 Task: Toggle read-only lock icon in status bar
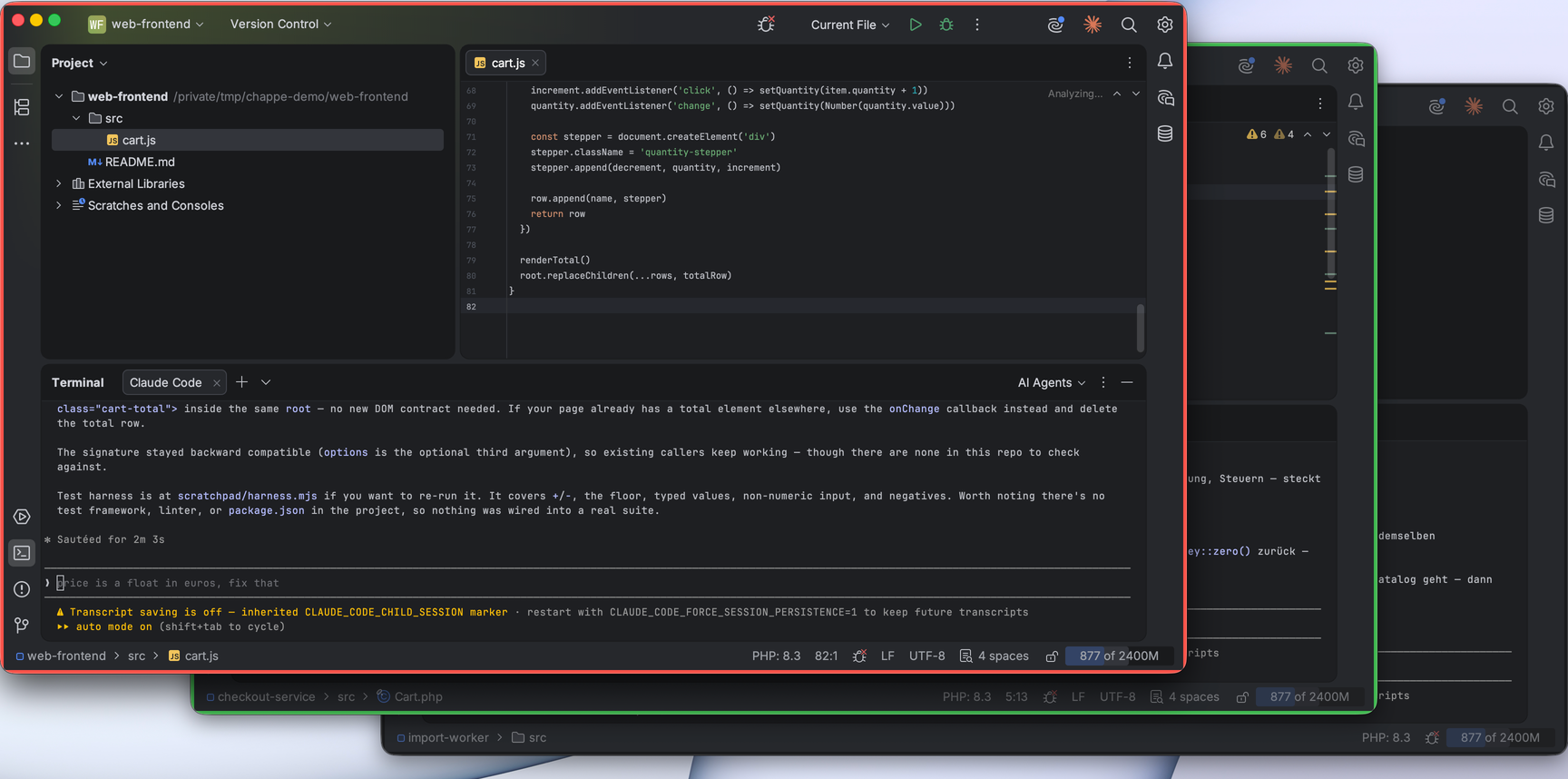(1052, 656)
